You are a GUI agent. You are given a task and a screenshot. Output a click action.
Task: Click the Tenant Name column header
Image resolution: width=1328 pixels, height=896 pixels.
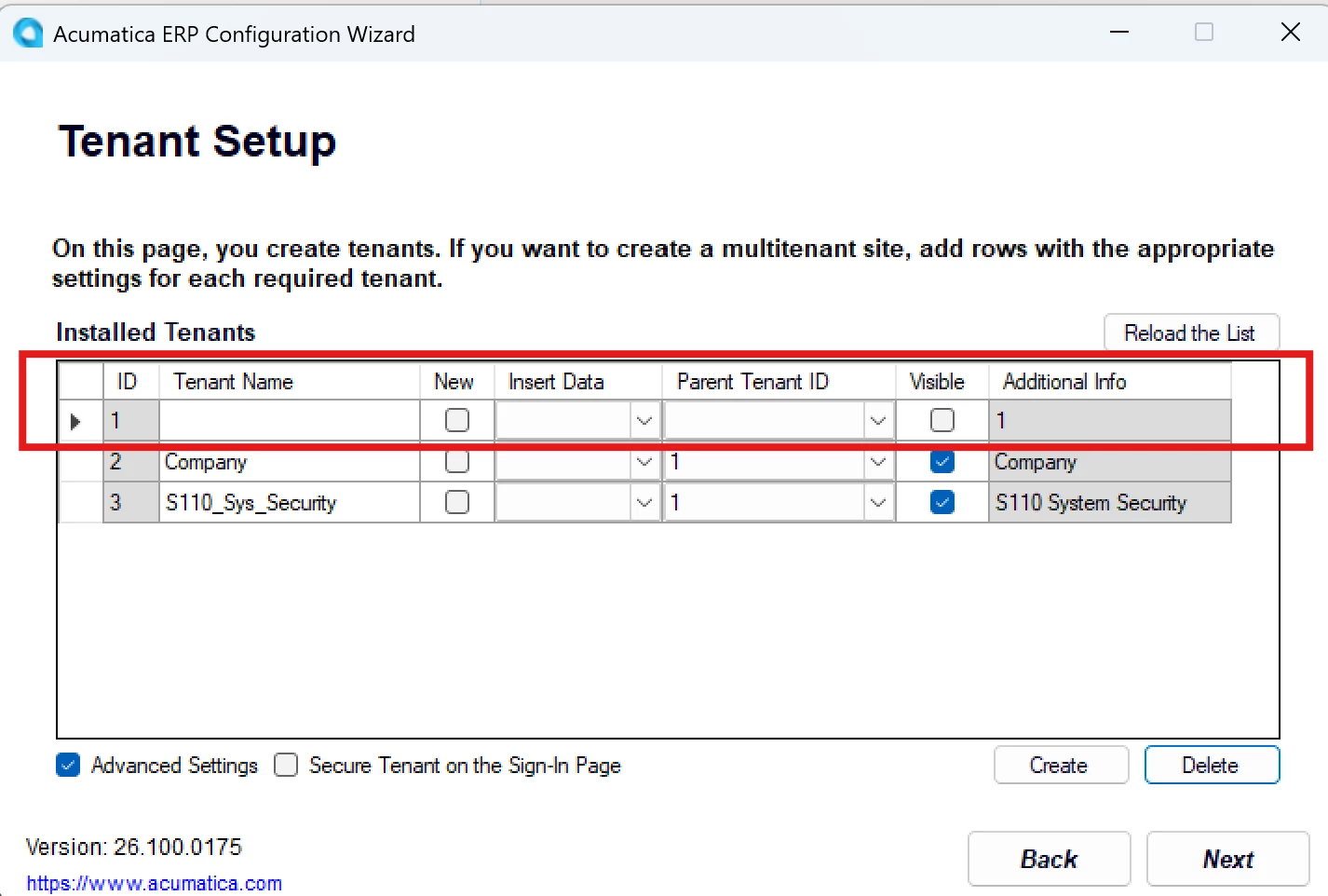[290, 381]
